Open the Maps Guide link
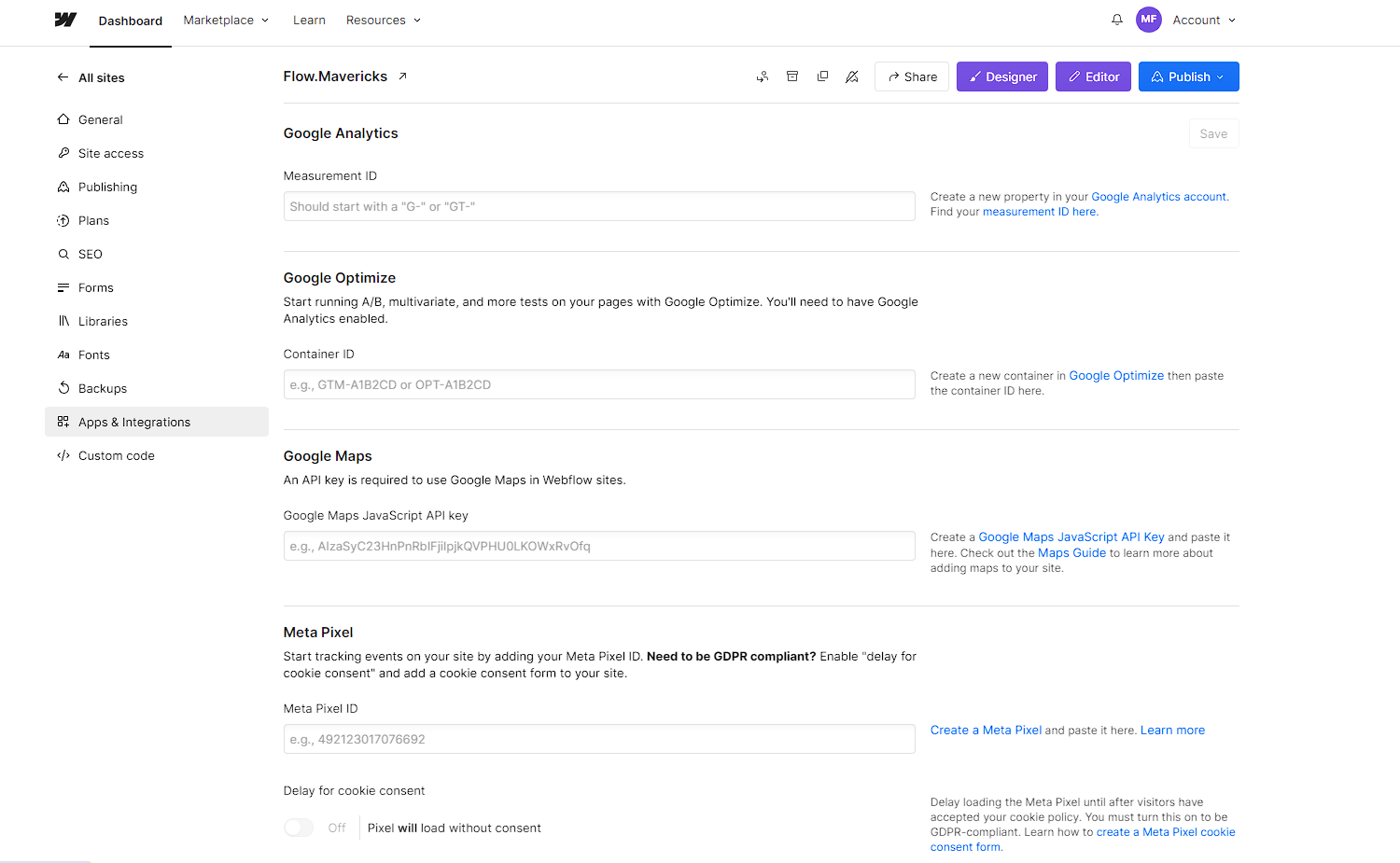 click(1071, 553)
